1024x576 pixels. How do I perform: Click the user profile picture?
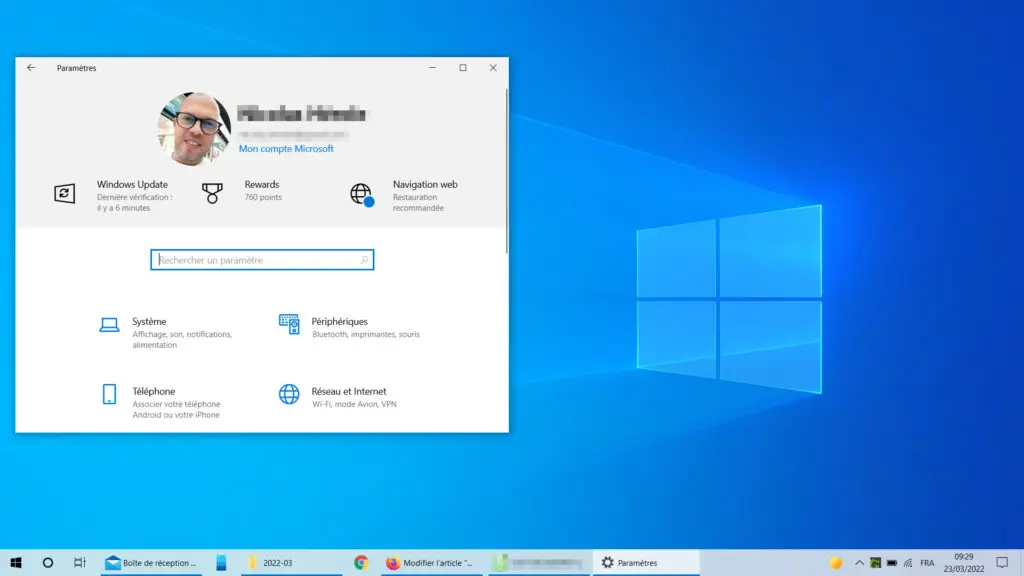(x=194, y=129)
